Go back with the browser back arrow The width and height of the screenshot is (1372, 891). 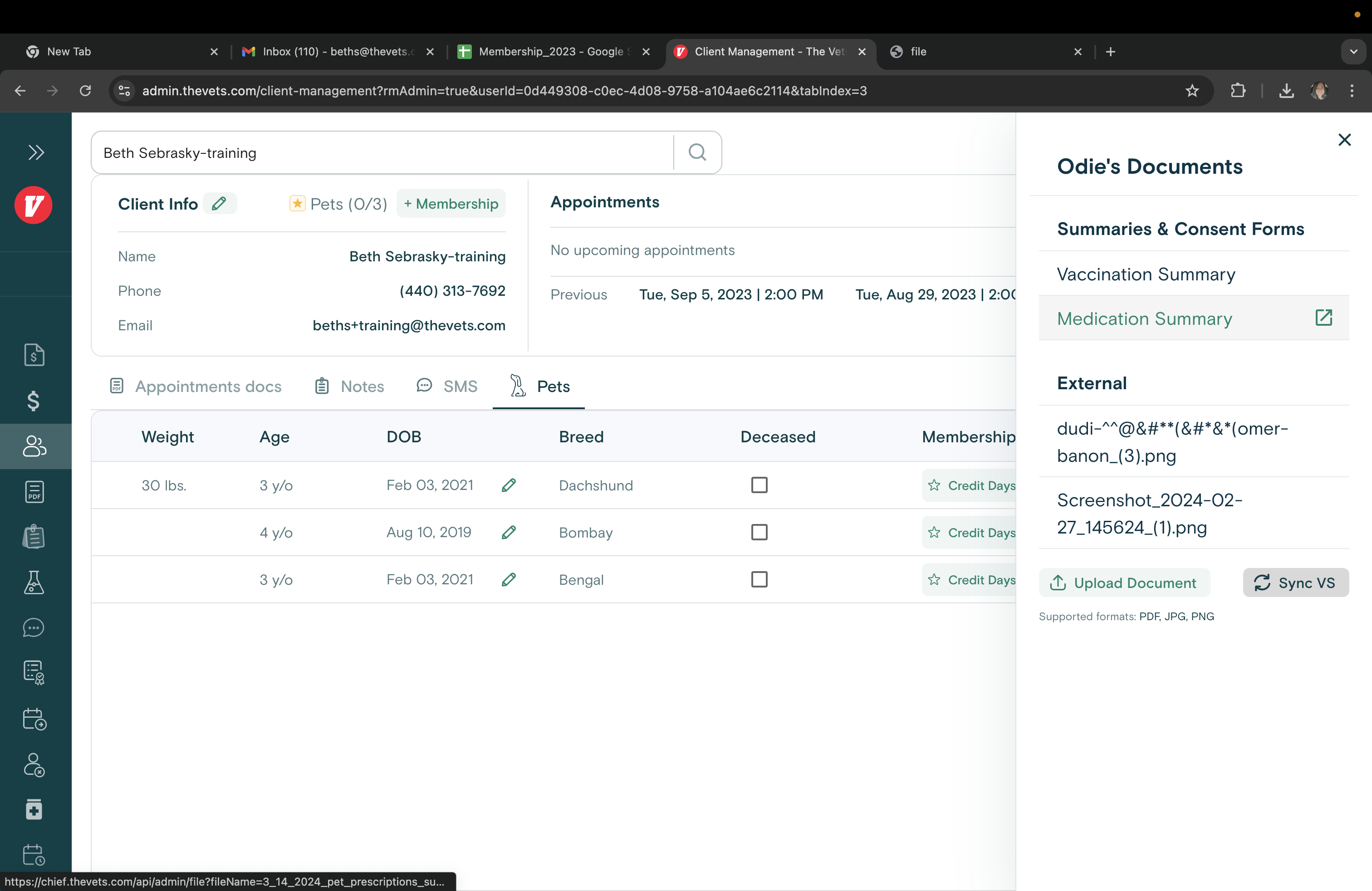coord(20,90)
